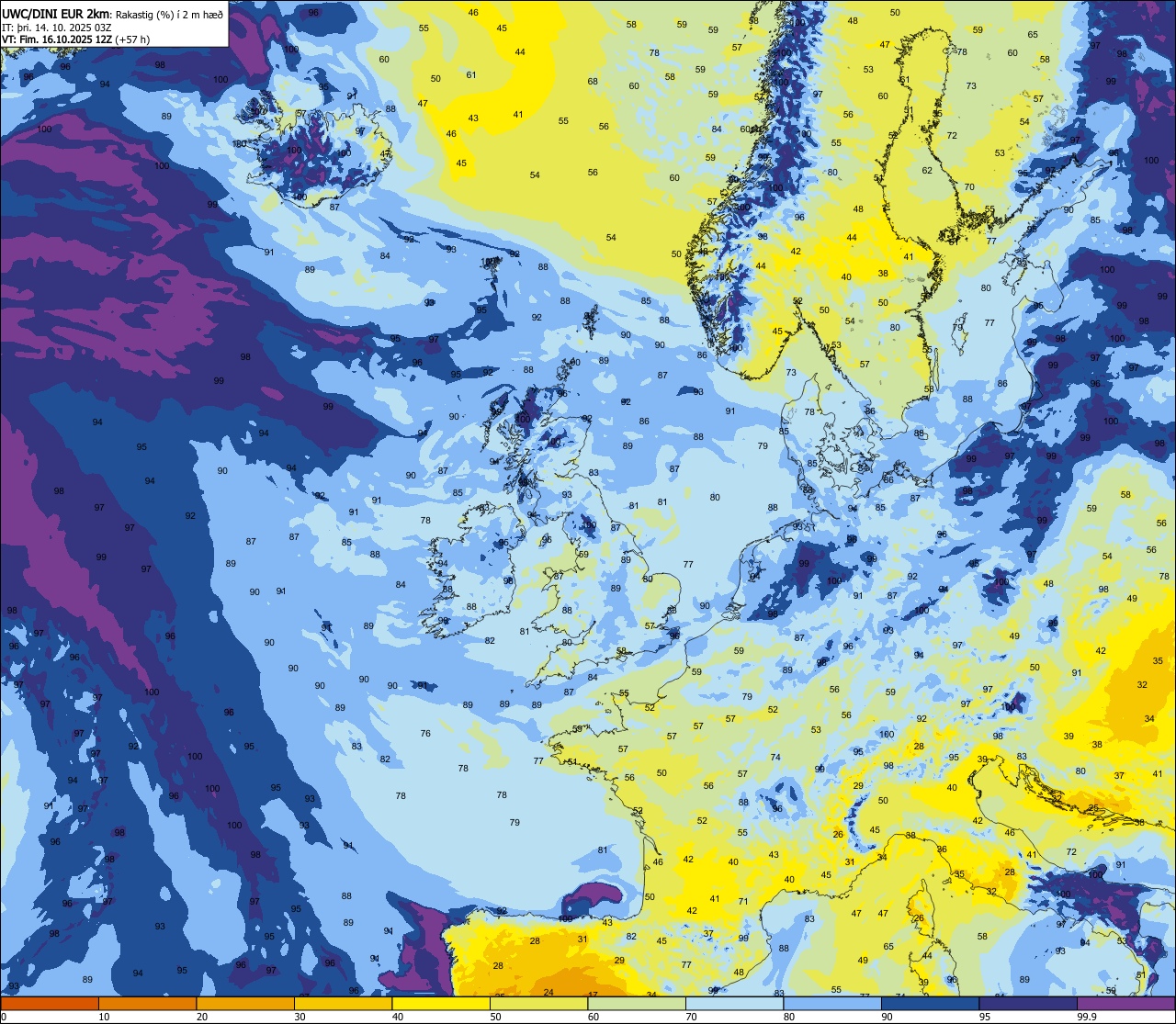1176x1024 pixels.
Task: Click the legend tick label 40
Action: pyautogui.click(x=398, y=1017)
